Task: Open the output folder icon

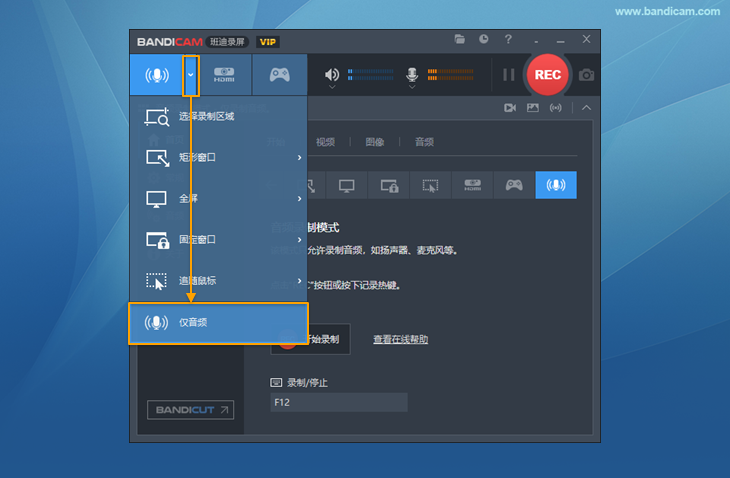Action: pyautogui.click(x=460, y=39)
